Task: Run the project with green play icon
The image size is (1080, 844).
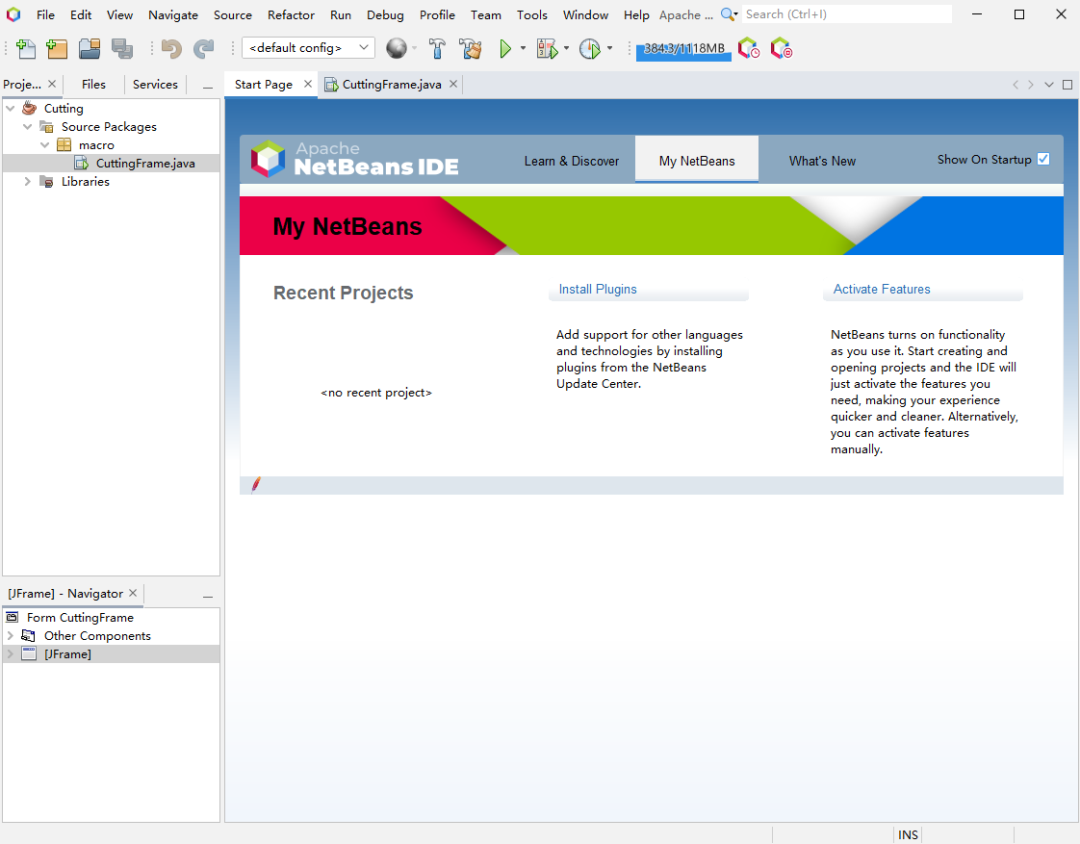Action: (505, 48)
